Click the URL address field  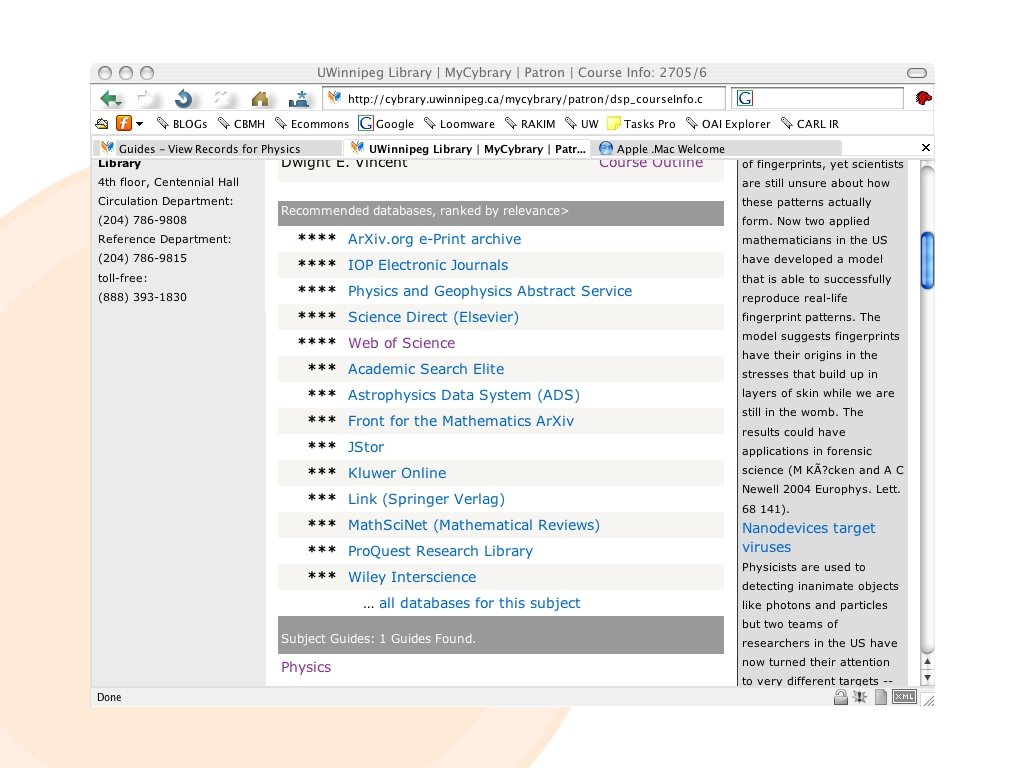tap(524, 99)
